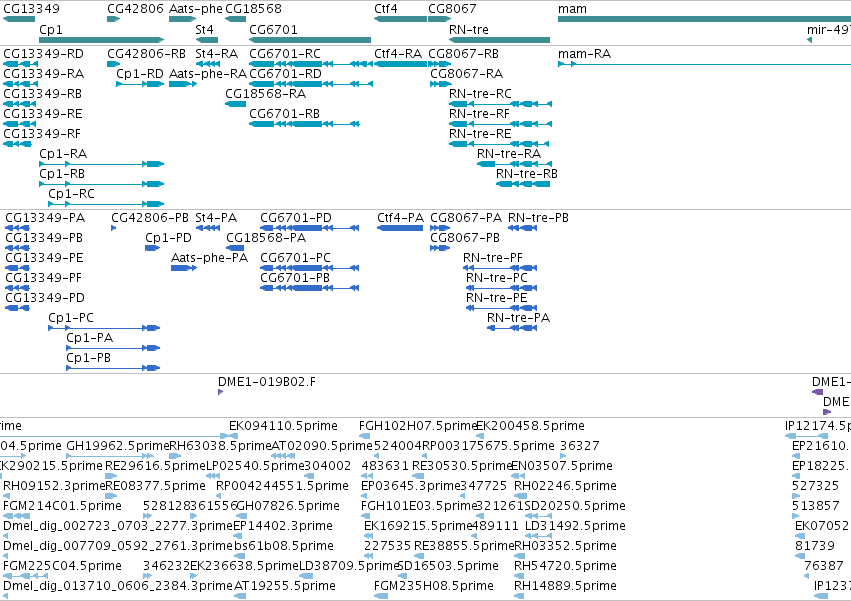The width and height of the screenshot is (851, 601).
Task: Select the RE29616.5prime EST label
Action: [x=155, y=466]
